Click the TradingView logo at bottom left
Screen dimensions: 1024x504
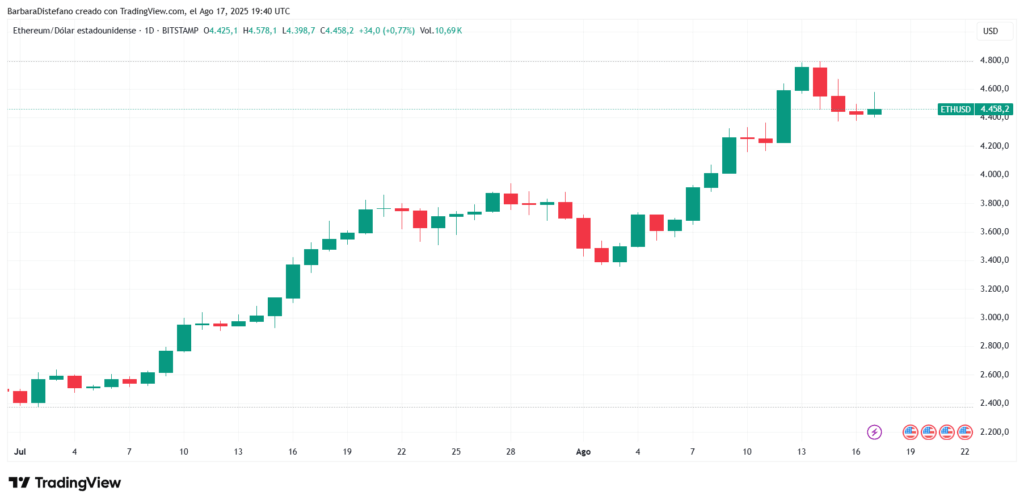pyautogui.click(x=64, y=483)
